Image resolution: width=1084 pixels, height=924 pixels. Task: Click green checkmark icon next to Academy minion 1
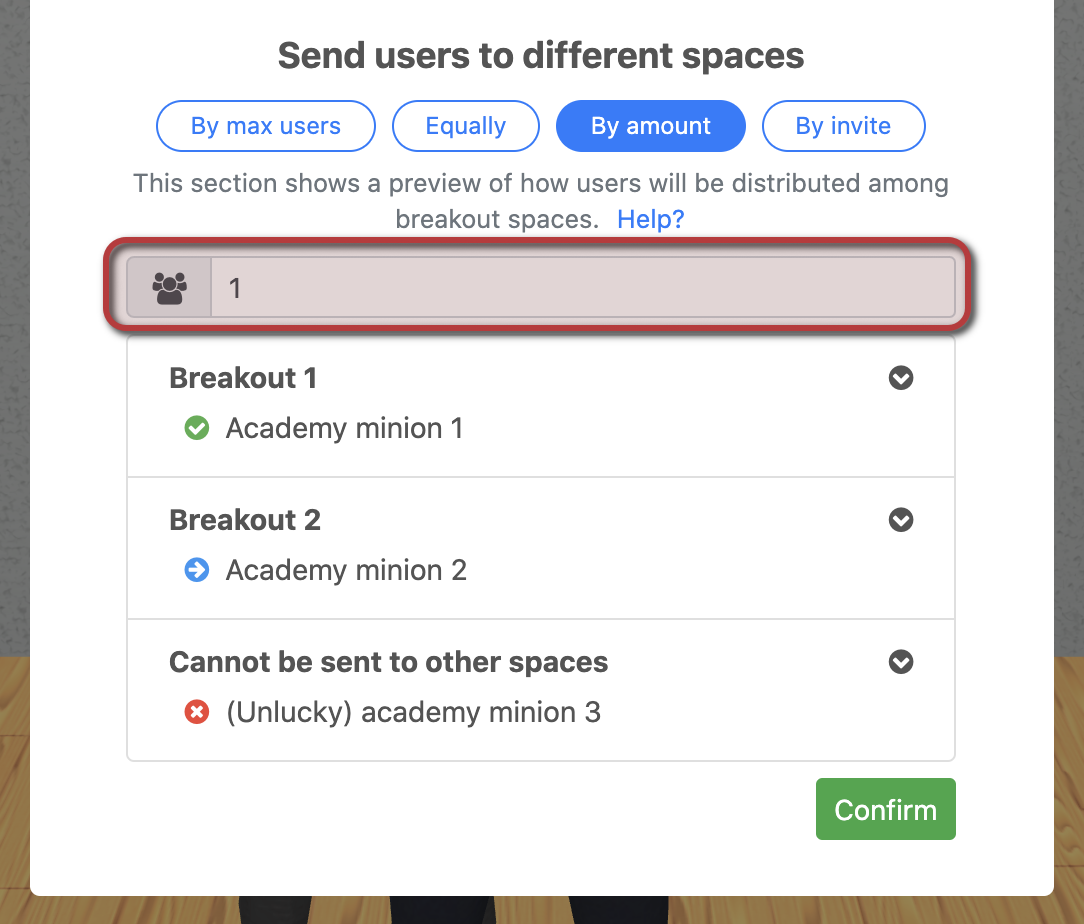(x=197, y=428)
